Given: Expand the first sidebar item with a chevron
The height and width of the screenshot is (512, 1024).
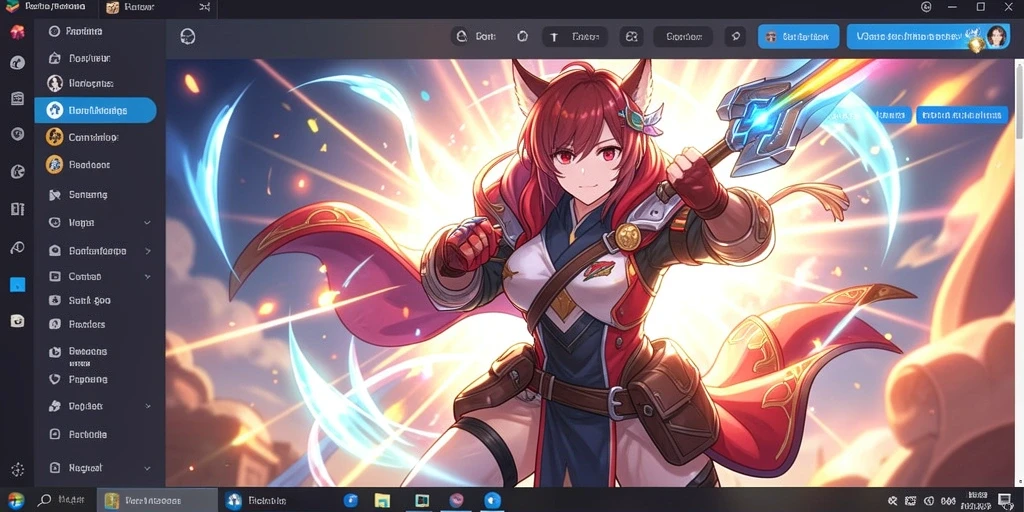Looking at the screenshot, I should tap(148, 223).
